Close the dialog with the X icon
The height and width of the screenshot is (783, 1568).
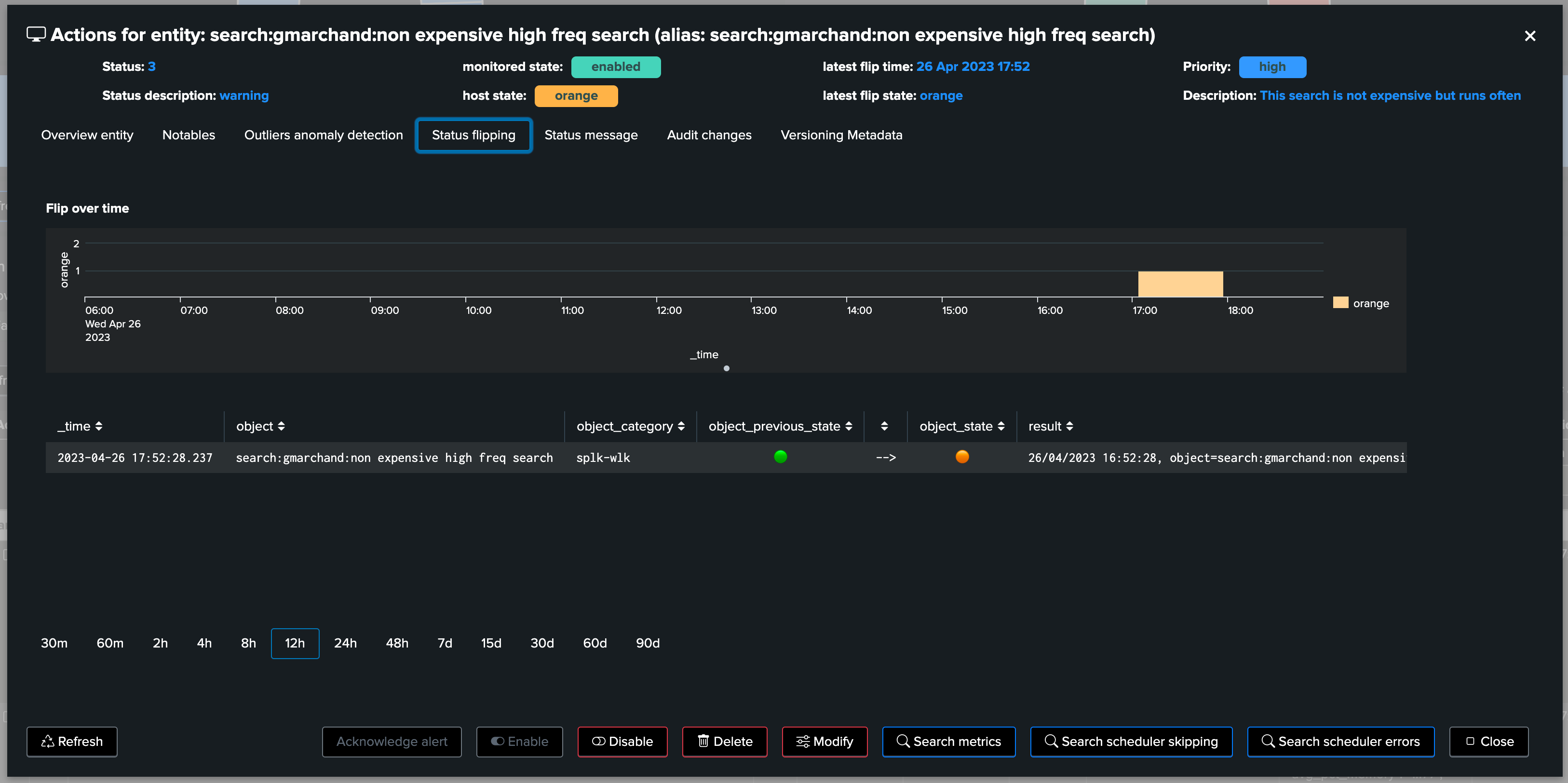click(x=1529, y=36)
